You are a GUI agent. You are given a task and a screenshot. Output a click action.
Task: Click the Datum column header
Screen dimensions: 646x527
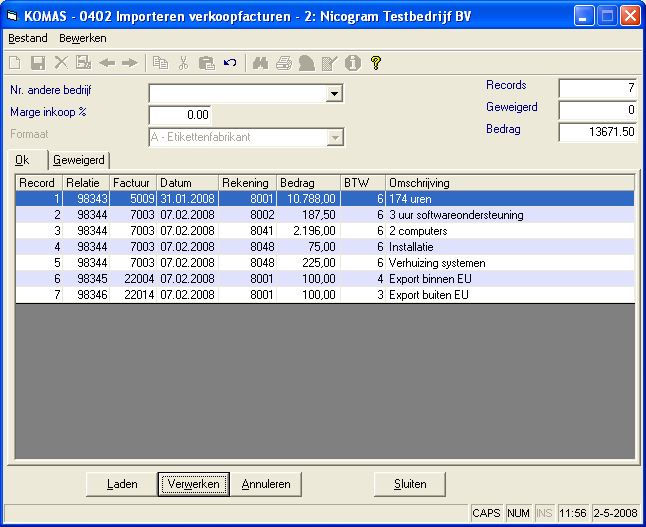187,183
